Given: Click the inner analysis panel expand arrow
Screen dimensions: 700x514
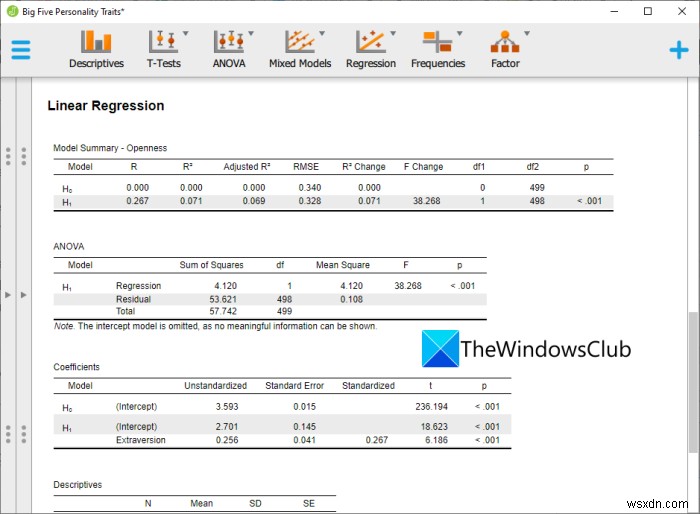Looking at the screenshot, I should [x=24, y=295].
